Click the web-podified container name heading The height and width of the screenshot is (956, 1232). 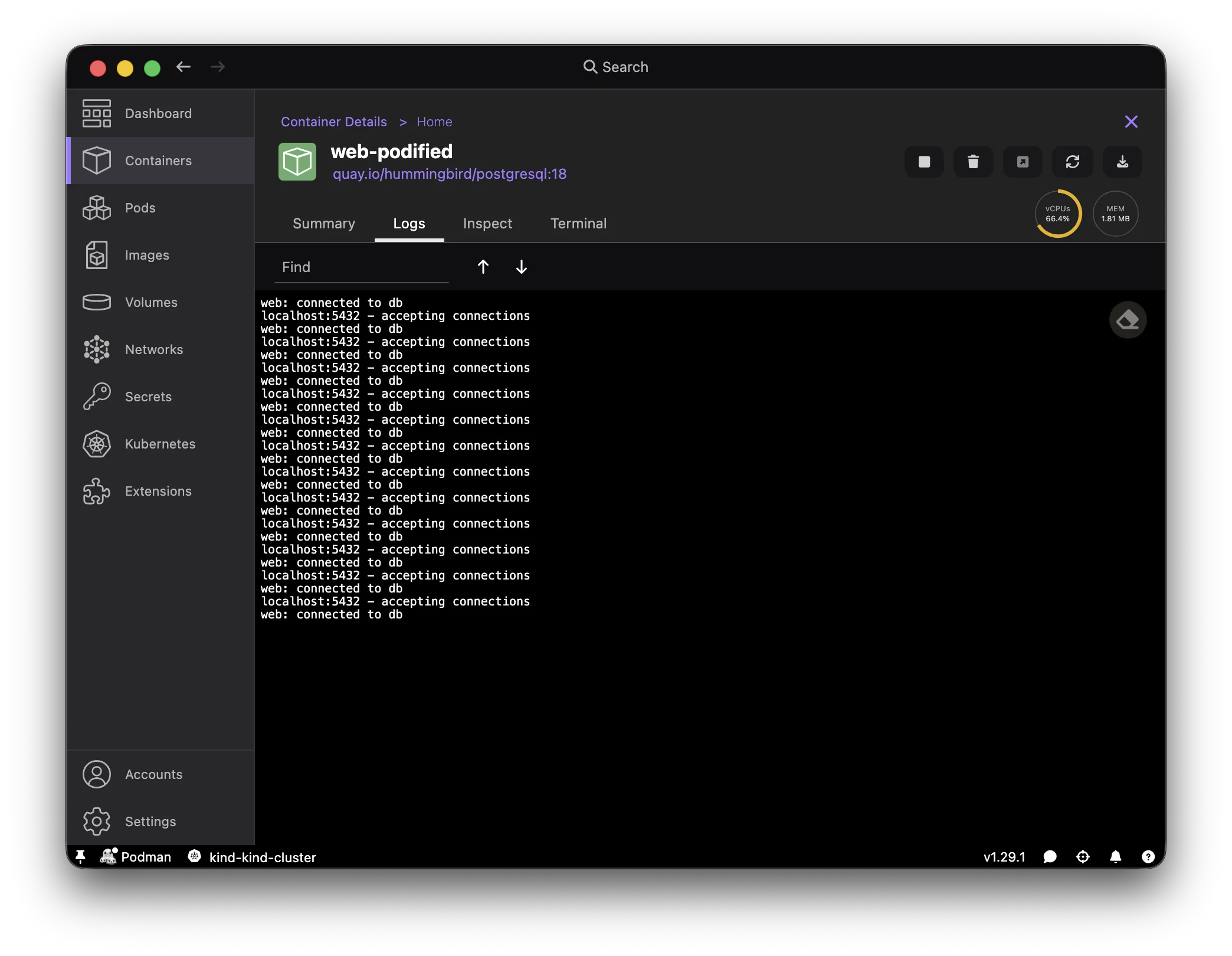pyautogui.click(x=392, y=152)
